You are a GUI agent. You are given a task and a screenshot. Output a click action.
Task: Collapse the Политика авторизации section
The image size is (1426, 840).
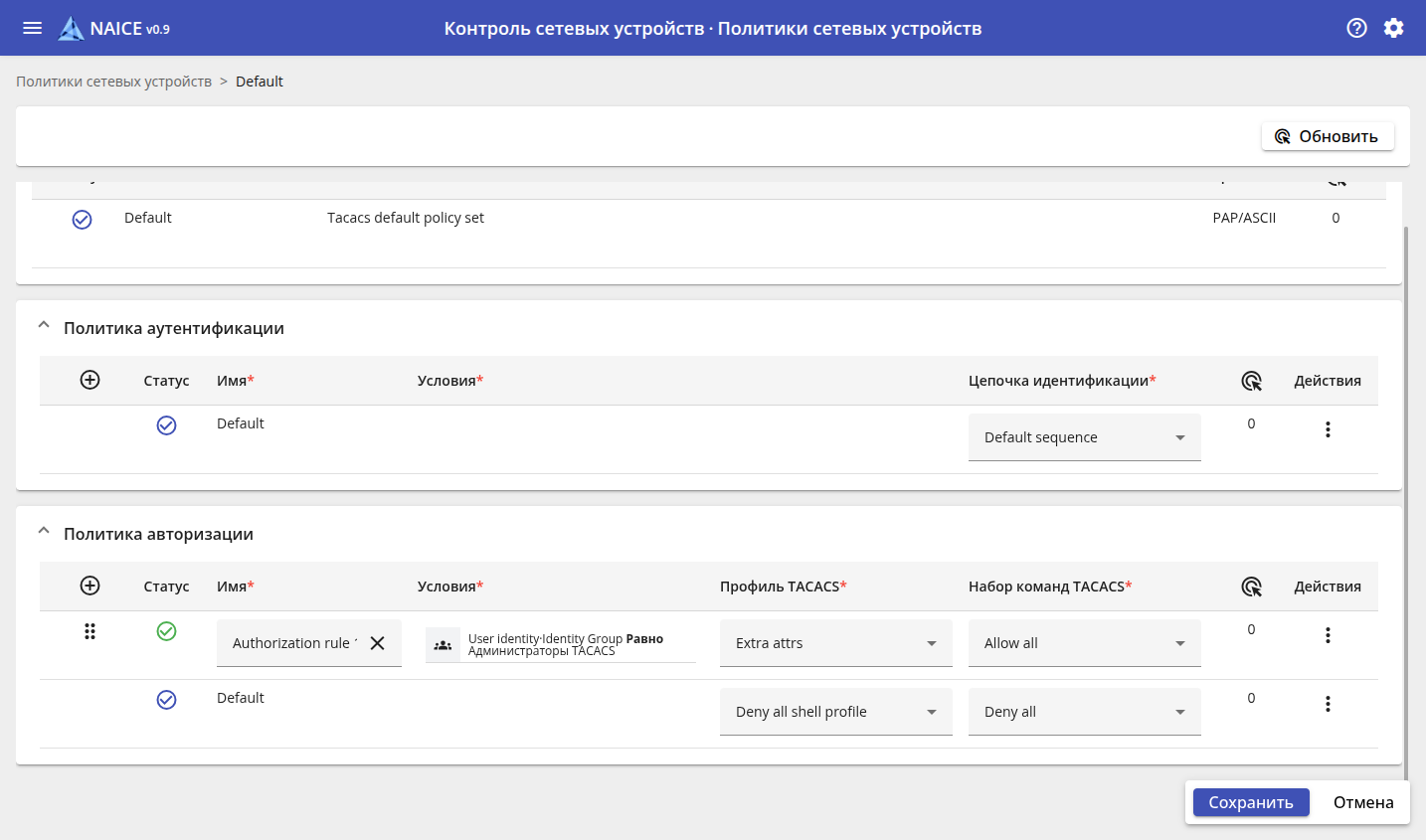point(44,532)
